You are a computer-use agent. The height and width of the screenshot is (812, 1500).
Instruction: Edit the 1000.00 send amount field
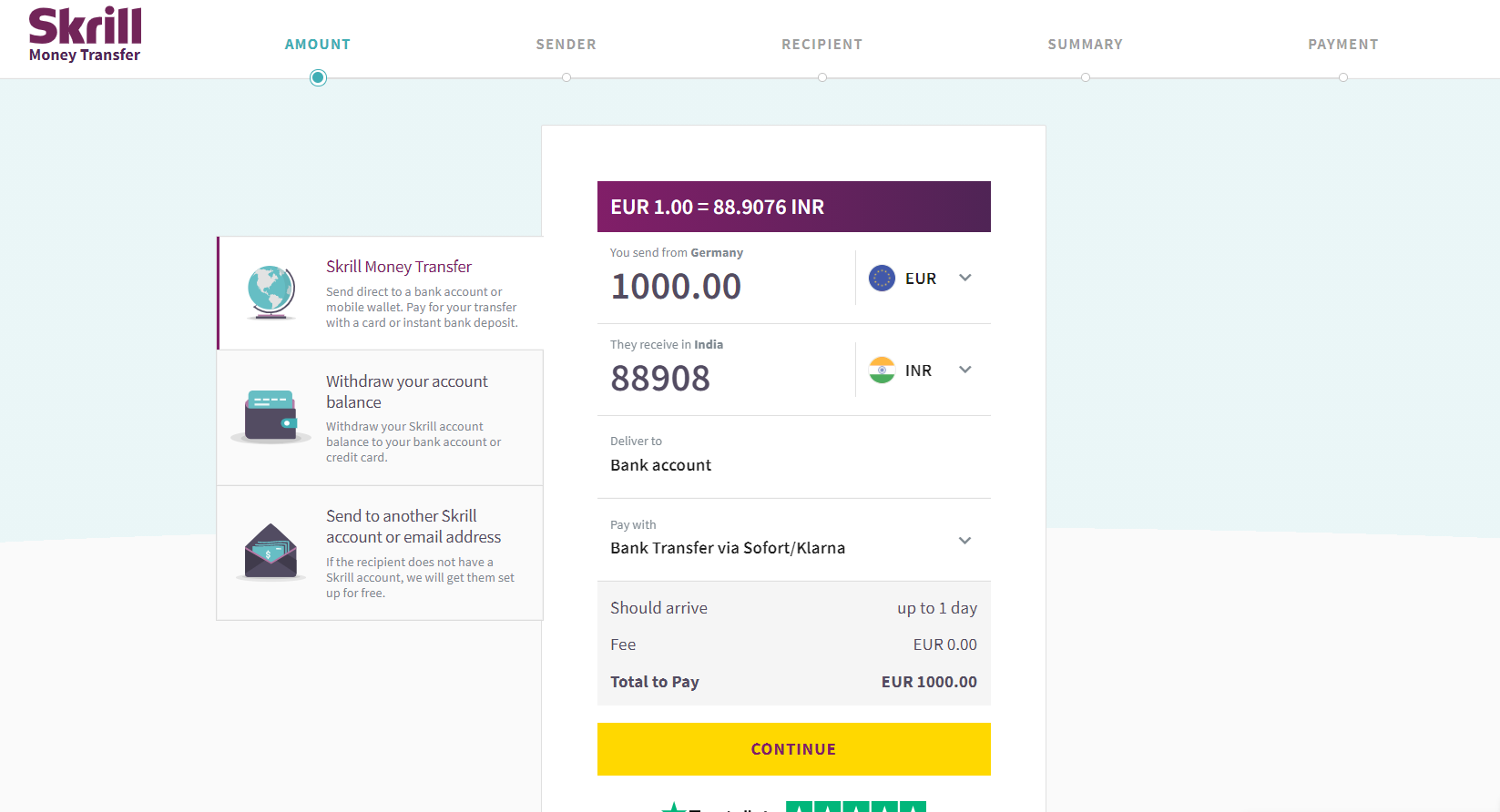pyautogui.click(x=726, y=286)
